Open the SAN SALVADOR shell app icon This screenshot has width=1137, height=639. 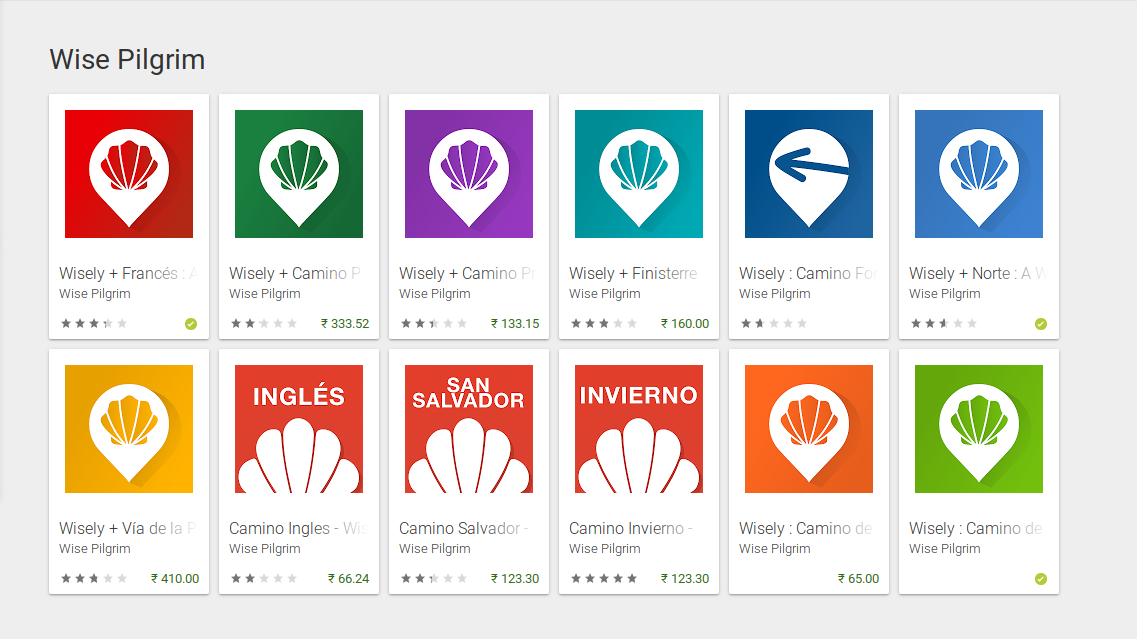tap(468, 429)
